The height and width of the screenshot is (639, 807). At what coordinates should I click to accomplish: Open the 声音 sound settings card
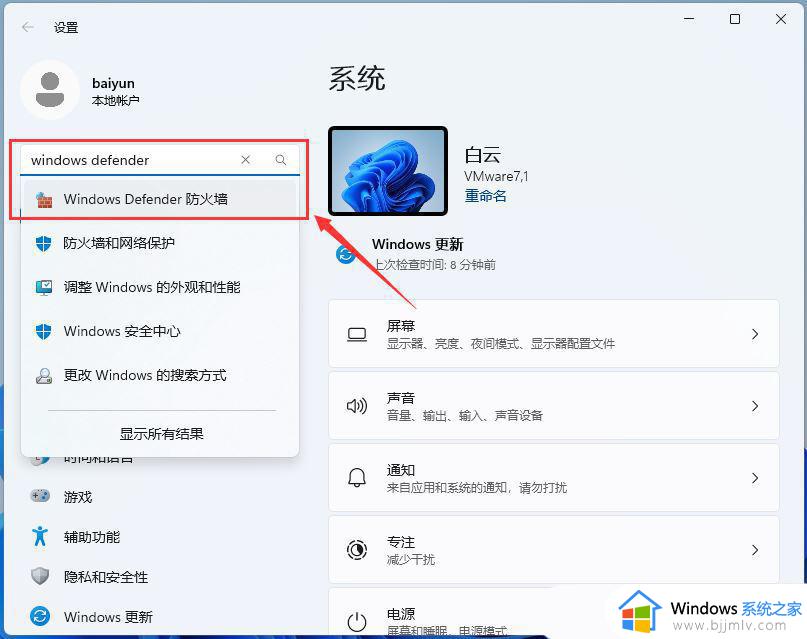coord(553,406)
